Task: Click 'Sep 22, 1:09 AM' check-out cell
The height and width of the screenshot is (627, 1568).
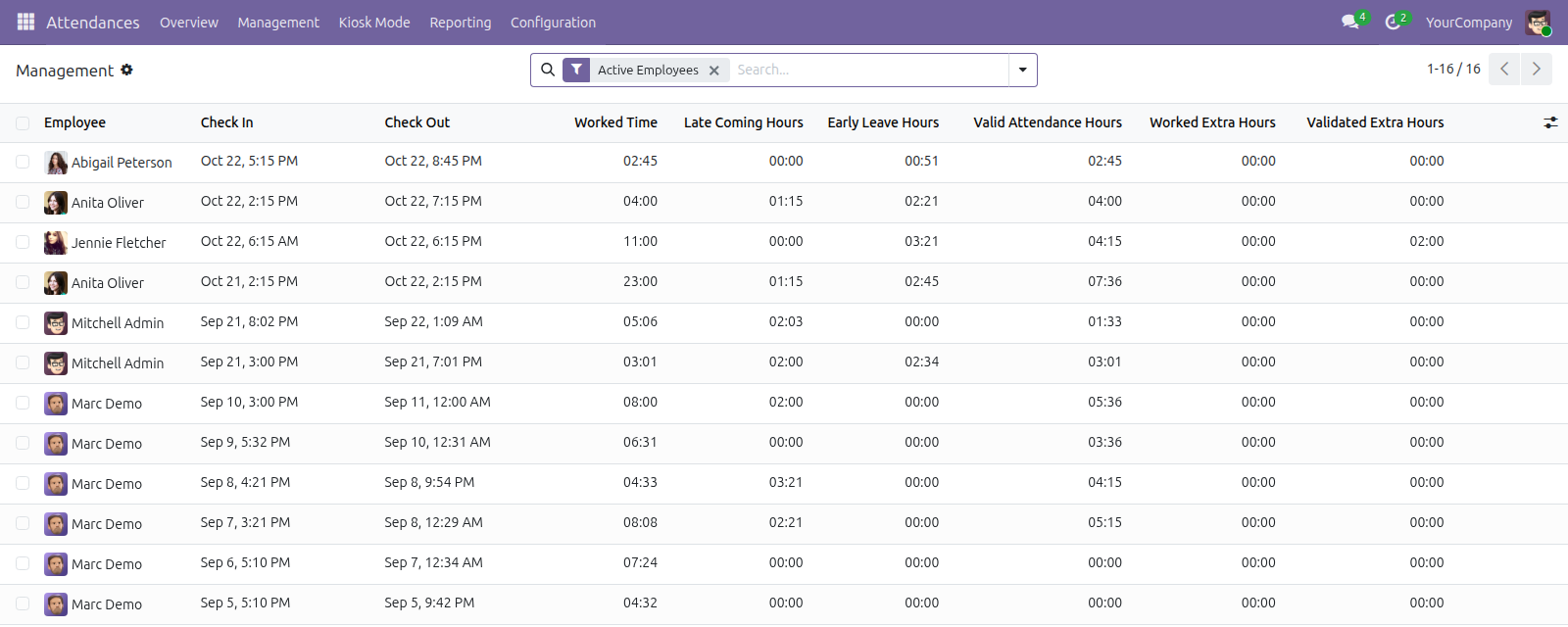Action: coord(433,321)
